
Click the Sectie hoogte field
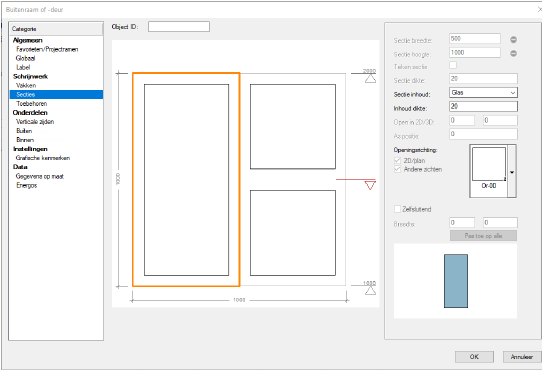pos(475,53)
